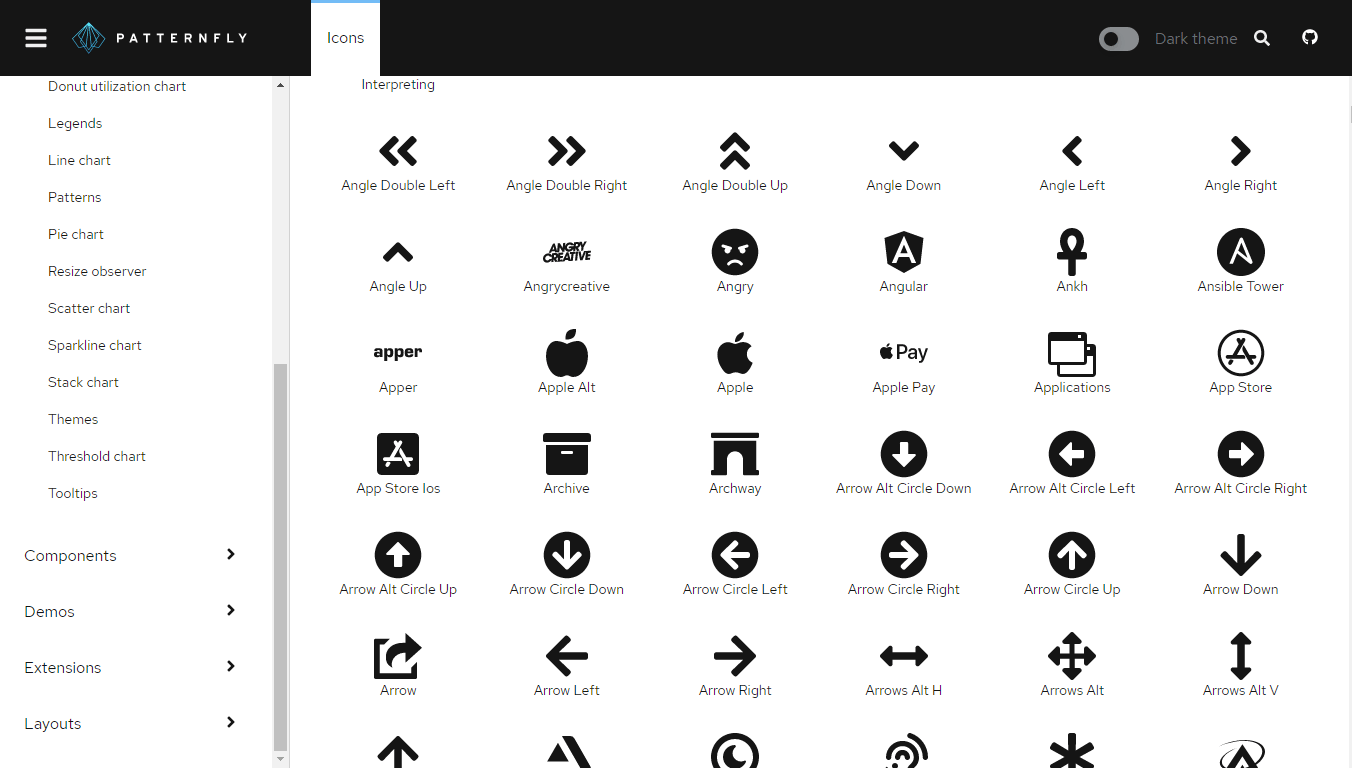Select the Arrow Alt Circle Up icon
The image size is (1352, 768).
(398, 555)
